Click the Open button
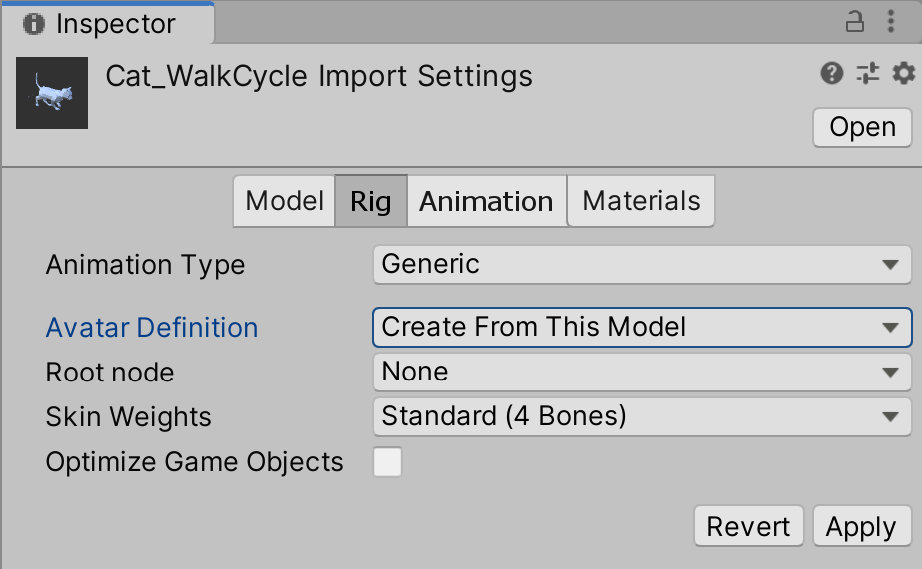 [862, 127]
